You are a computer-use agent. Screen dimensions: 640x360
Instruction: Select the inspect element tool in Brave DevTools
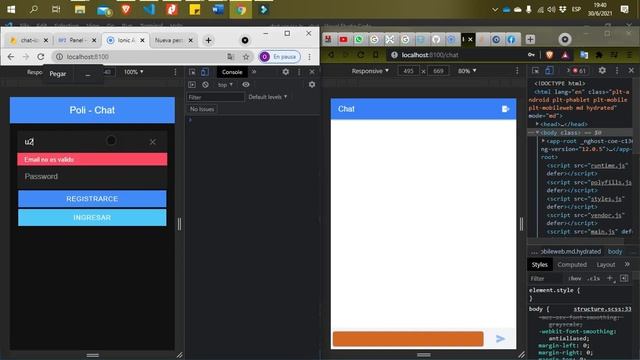(536, 71)
